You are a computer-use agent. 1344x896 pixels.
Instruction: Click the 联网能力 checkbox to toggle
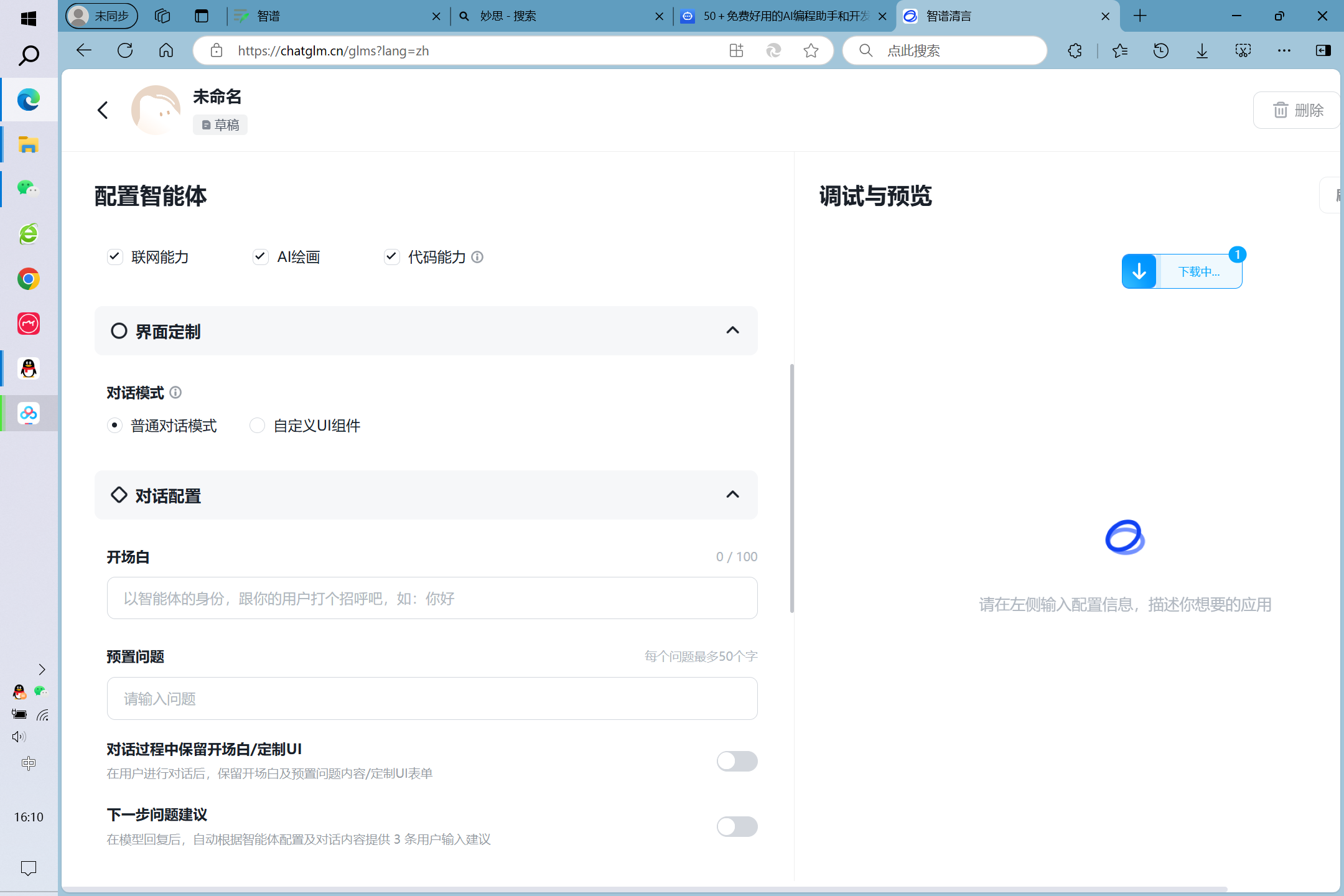113,257
